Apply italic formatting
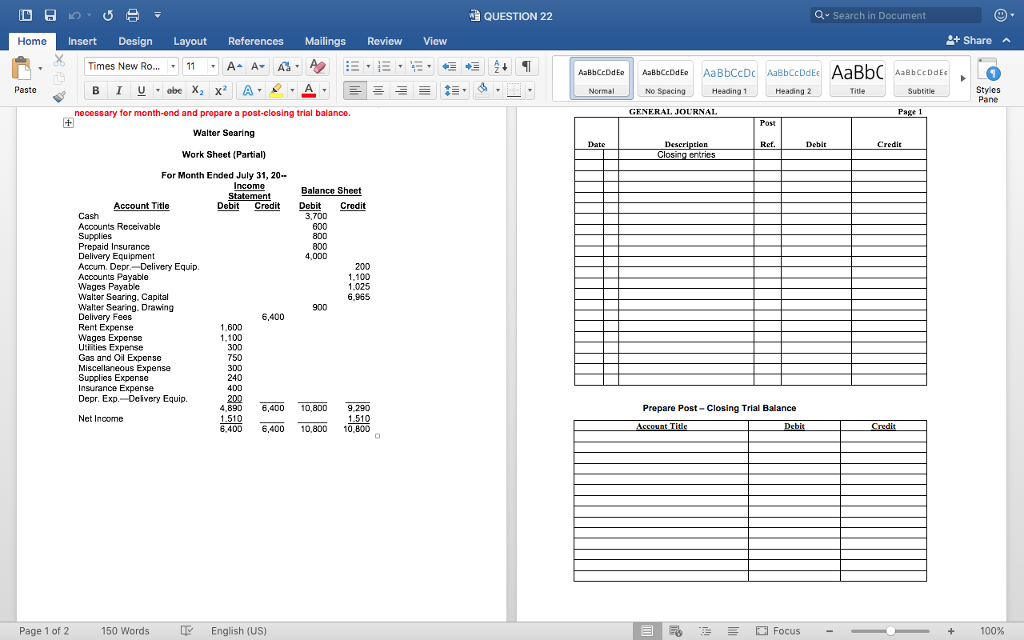 click(119, 90)
